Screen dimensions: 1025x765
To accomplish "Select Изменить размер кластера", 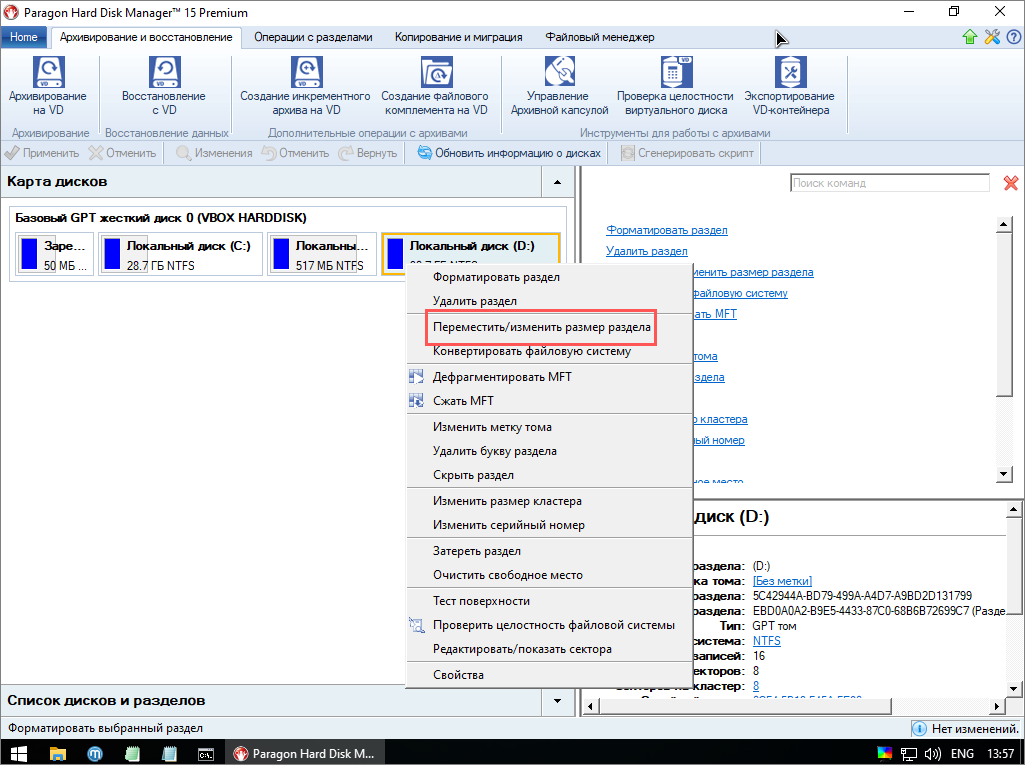I will point(549,501).
